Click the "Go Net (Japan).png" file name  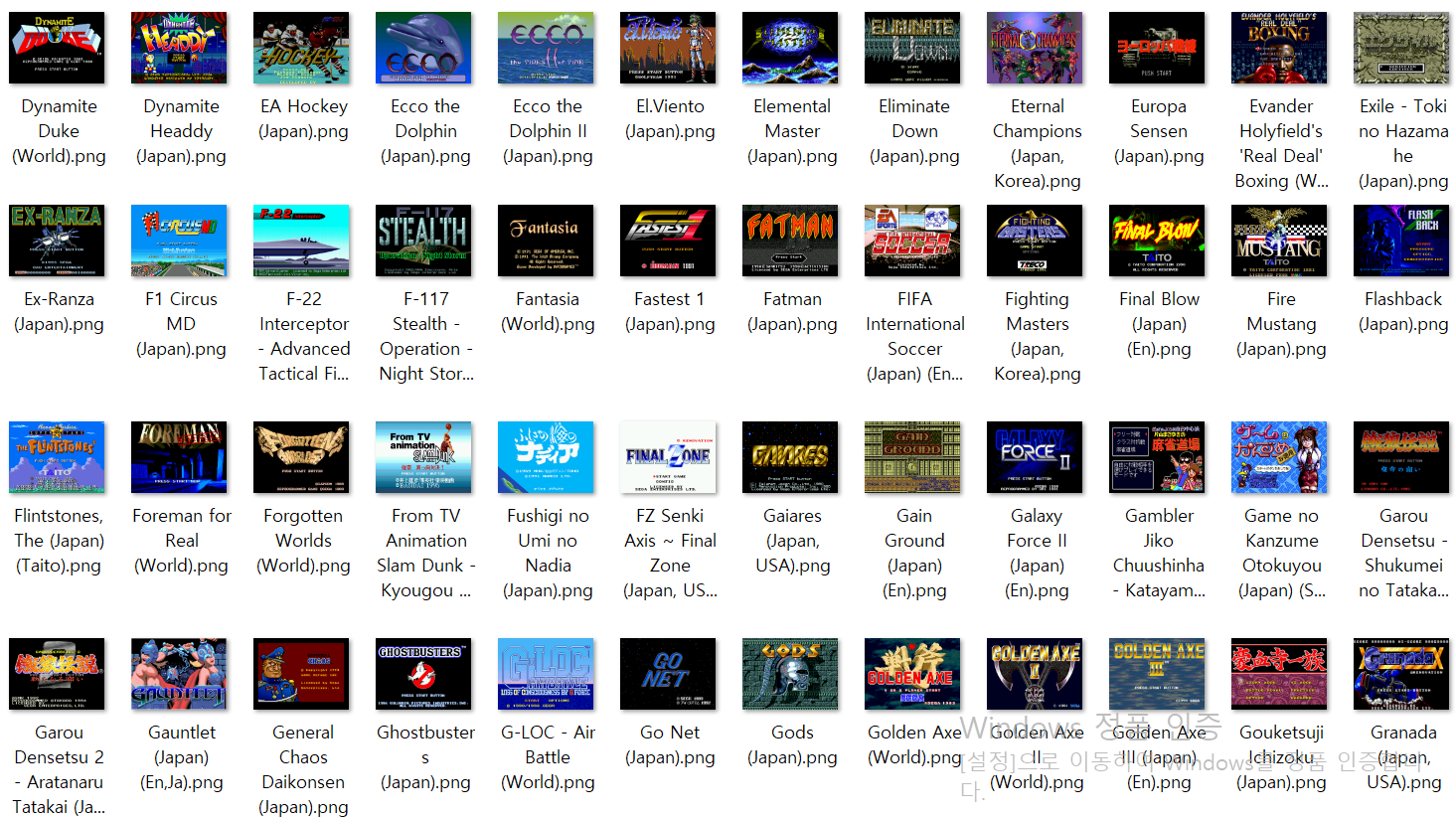click(670, 744)
